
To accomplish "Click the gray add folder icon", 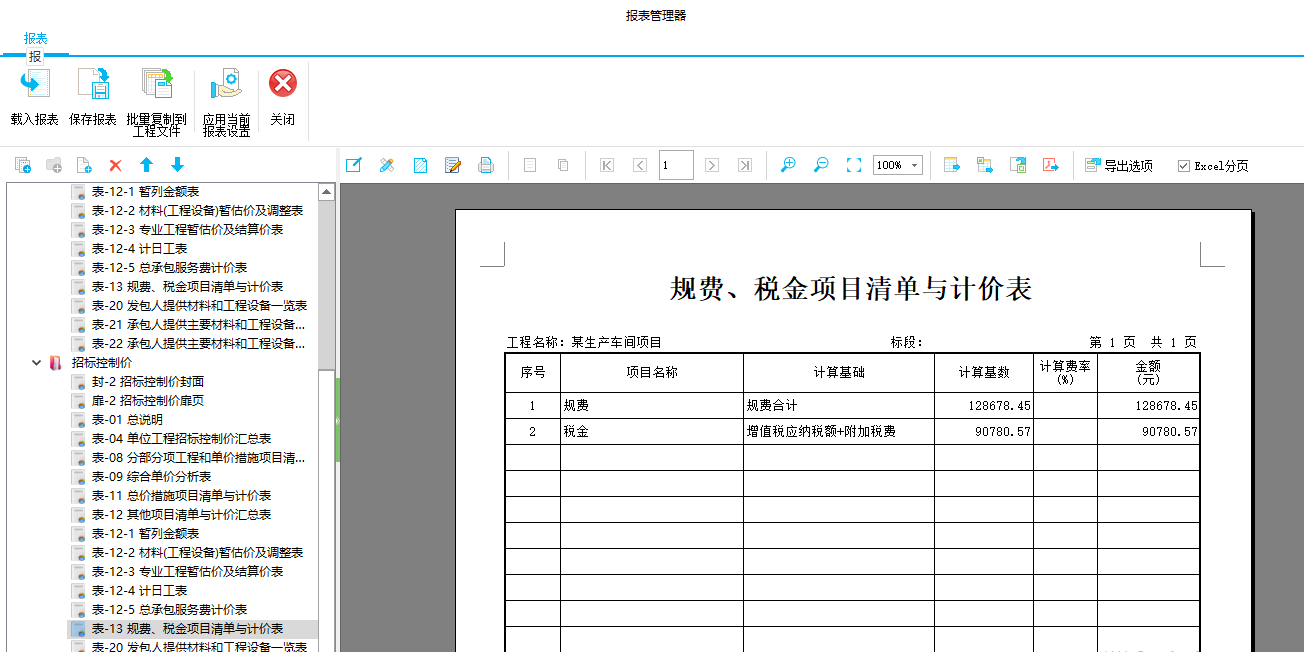I will tap(54, 165).
